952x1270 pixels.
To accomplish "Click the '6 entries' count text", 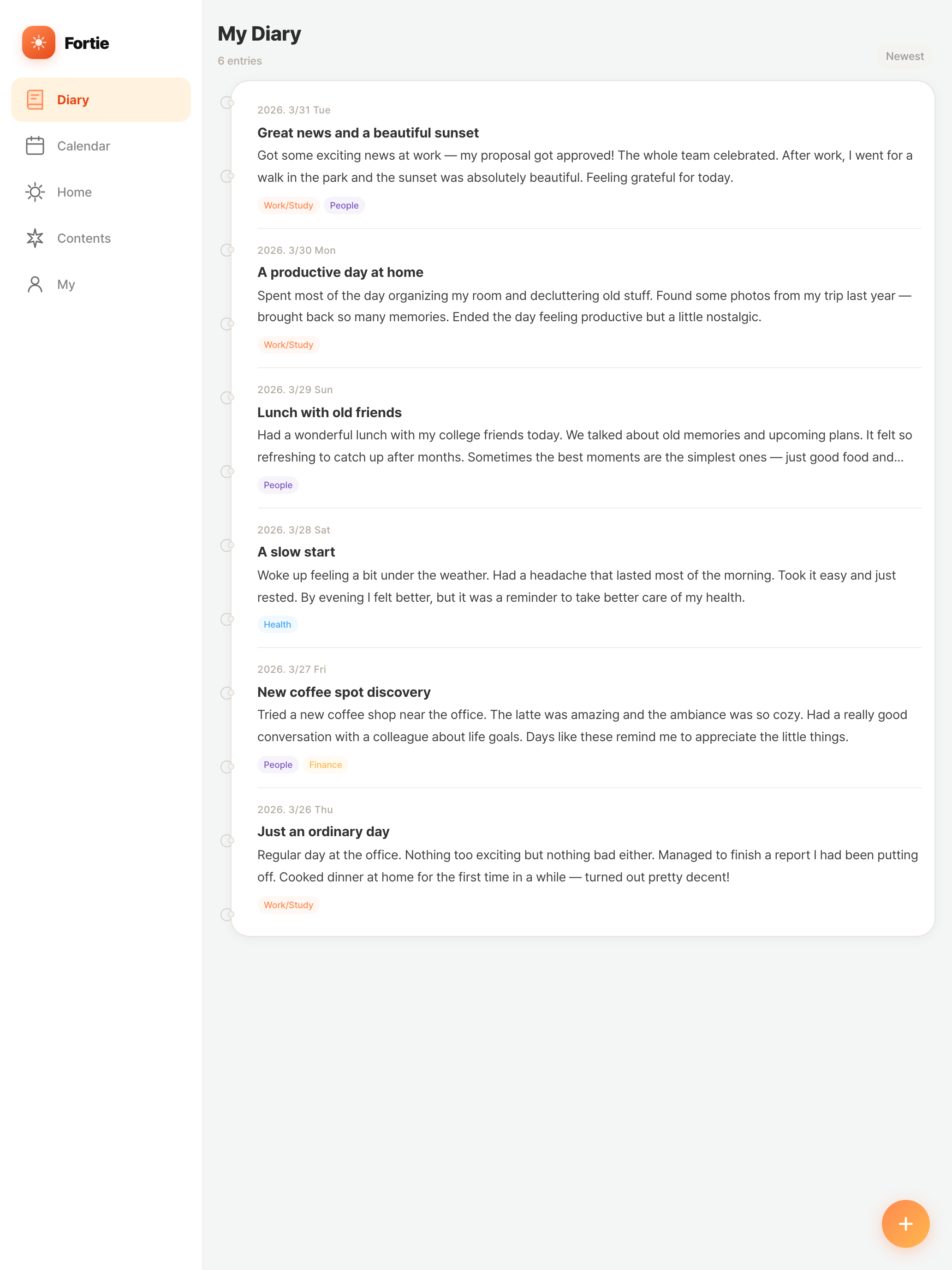I will click(240, 61).
